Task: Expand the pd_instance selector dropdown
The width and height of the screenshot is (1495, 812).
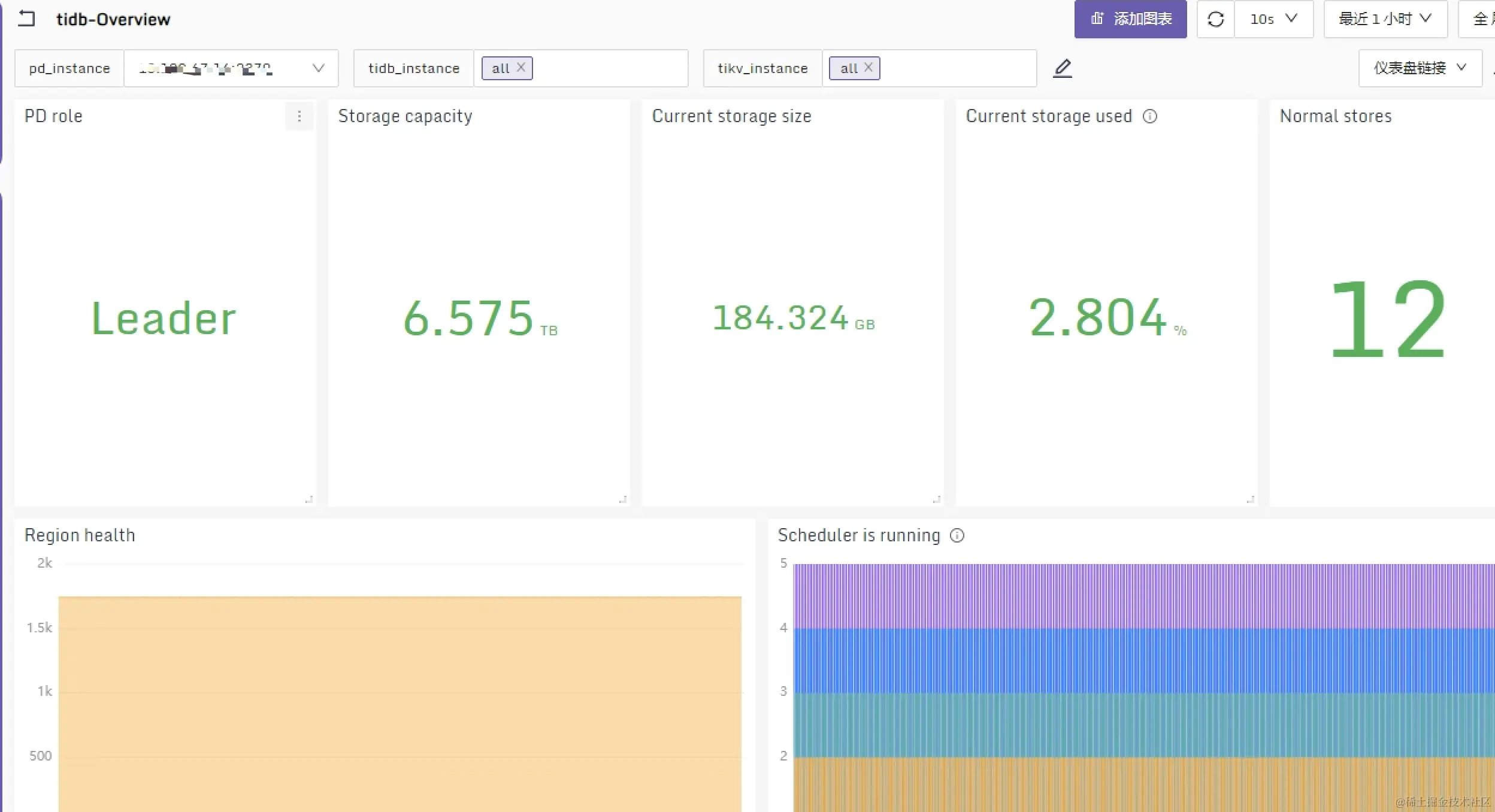Action: tap(318, 68)
